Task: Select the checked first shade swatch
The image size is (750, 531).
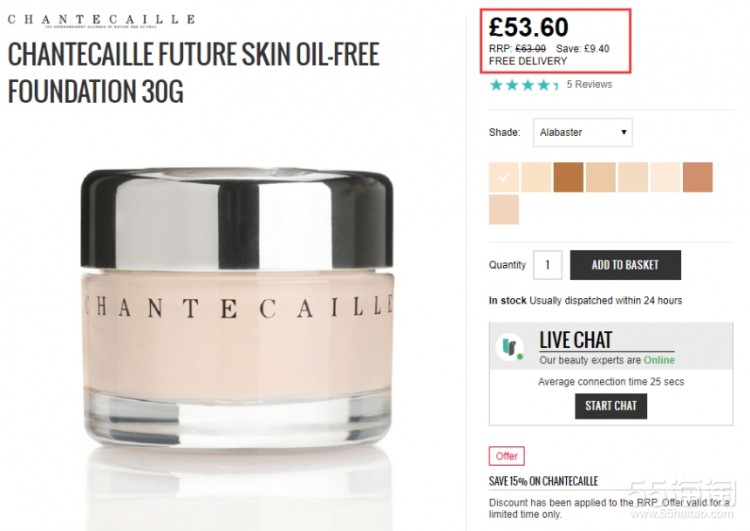Action: [x=503, y=177]
